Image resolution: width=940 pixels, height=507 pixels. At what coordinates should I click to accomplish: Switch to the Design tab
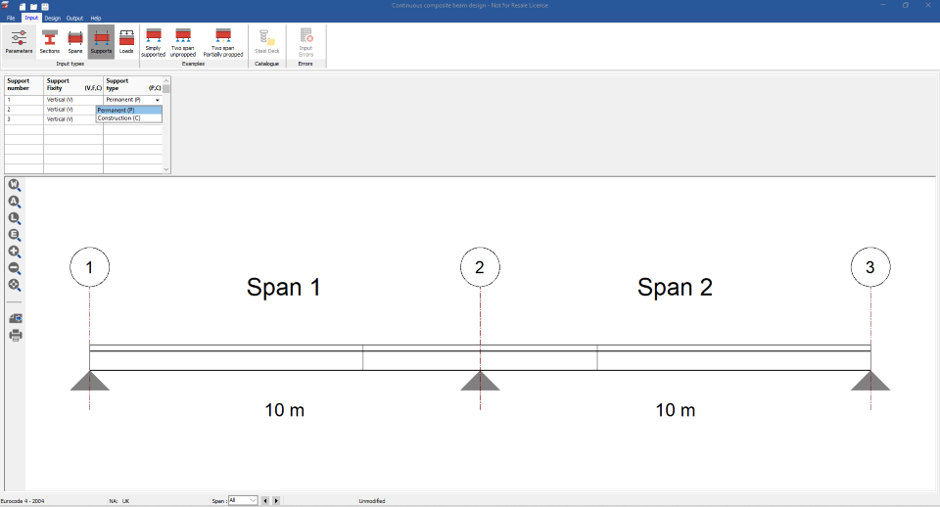pyautogui.click(x=53, y=18)
